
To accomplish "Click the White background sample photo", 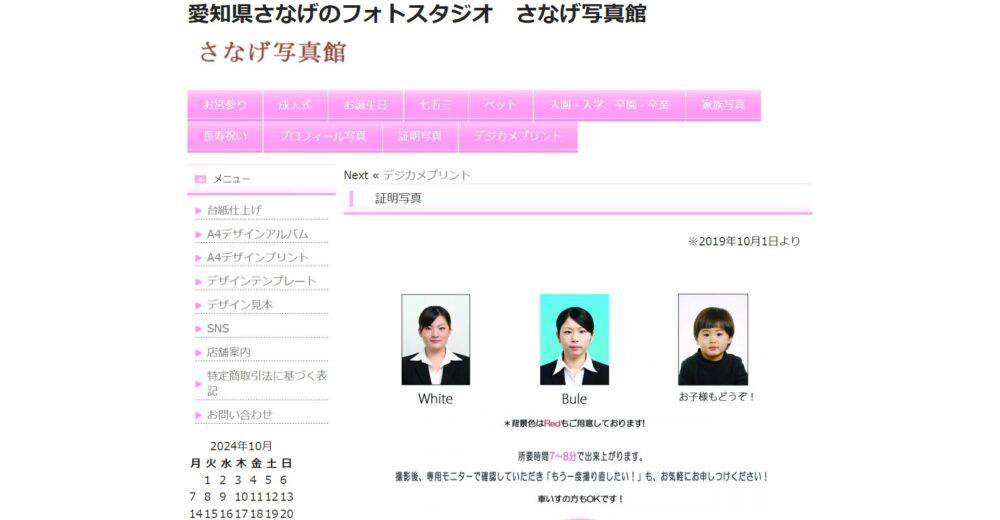I will [435, 340].
